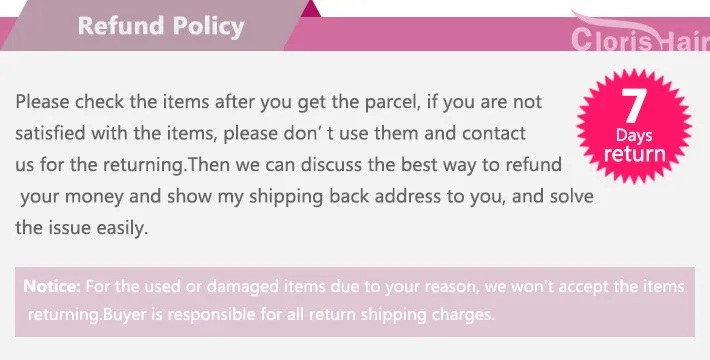The width and height of the screenshot is (710, 360).
Task: Click the pink Notice box
Action: click(x=355, y=302)
